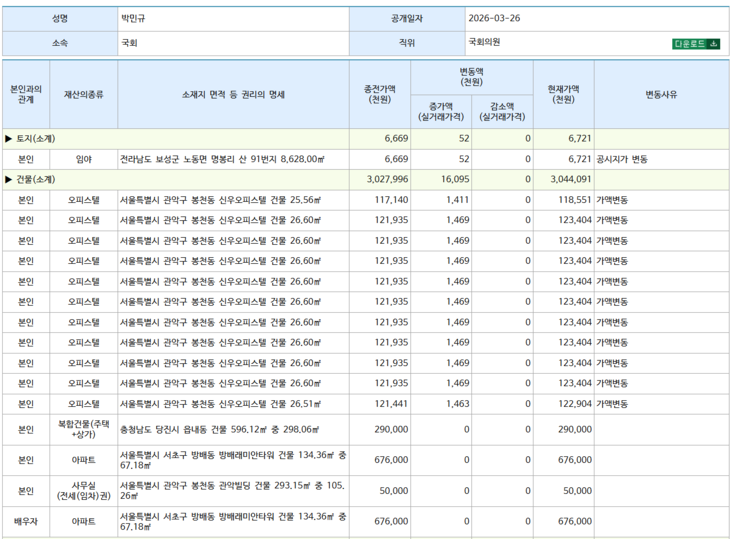Collapse the 토지(소계) triangle arrow
730x539 pixels.
tap(8, 139)
